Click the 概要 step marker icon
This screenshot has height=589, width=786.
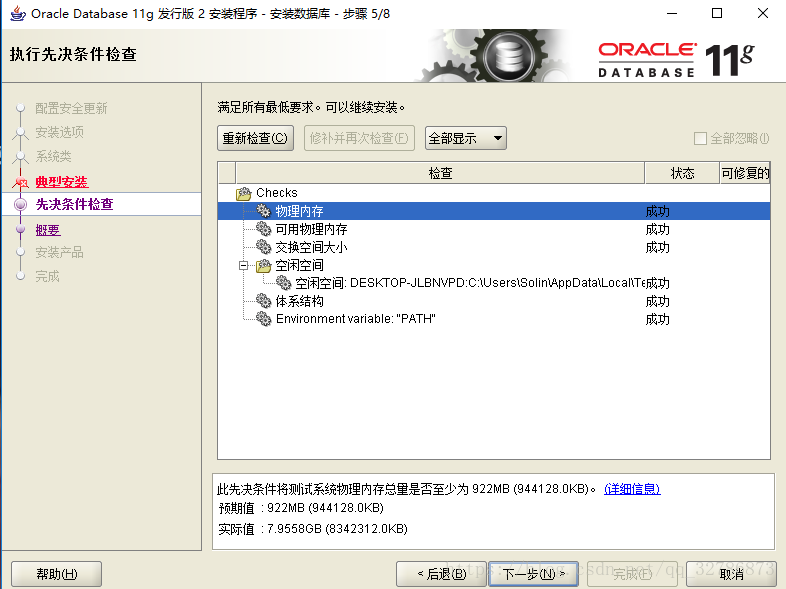click(x=21, y=229)
